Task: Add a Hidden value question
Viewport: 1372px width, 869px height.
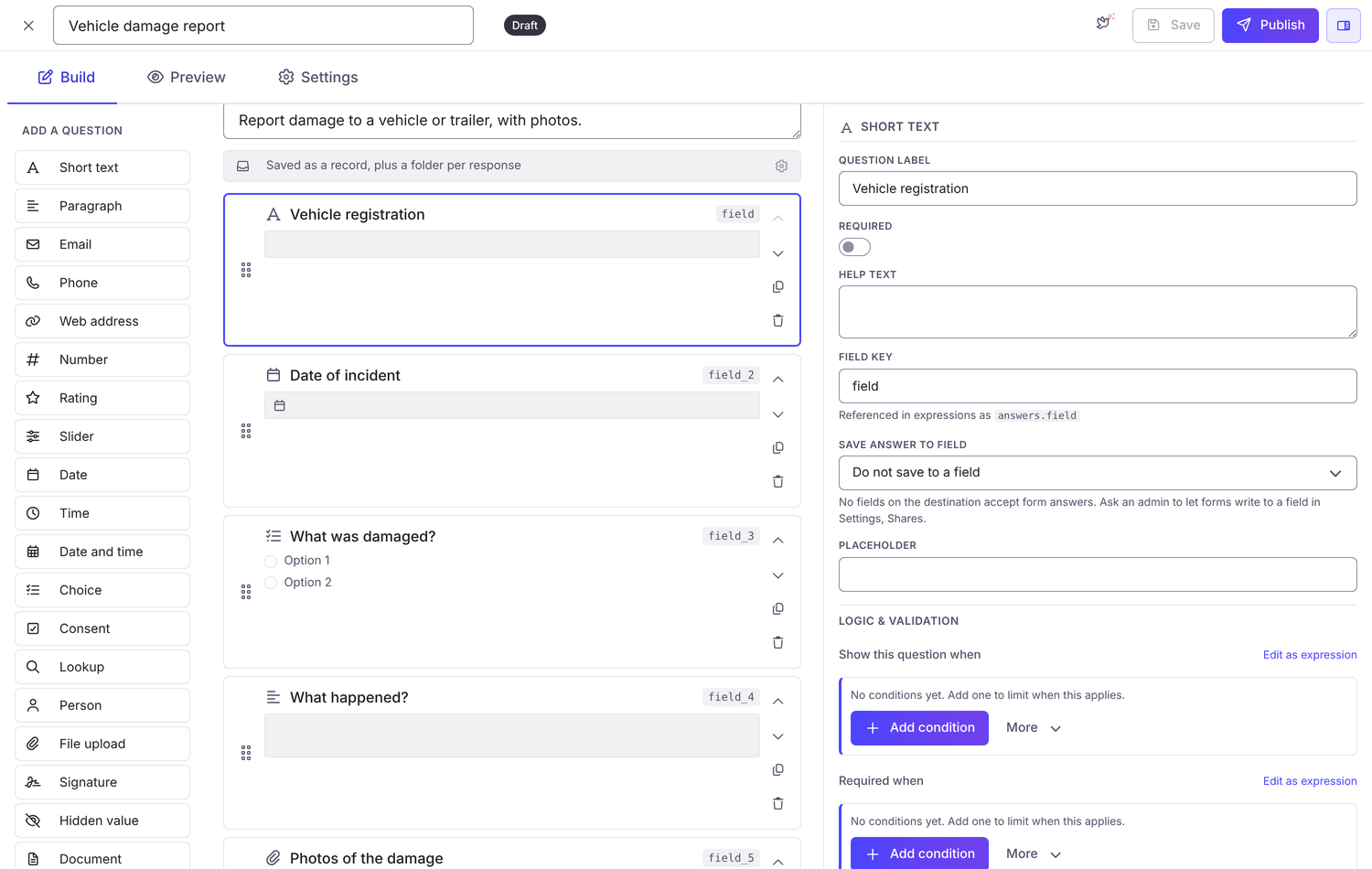Action: 102,821
